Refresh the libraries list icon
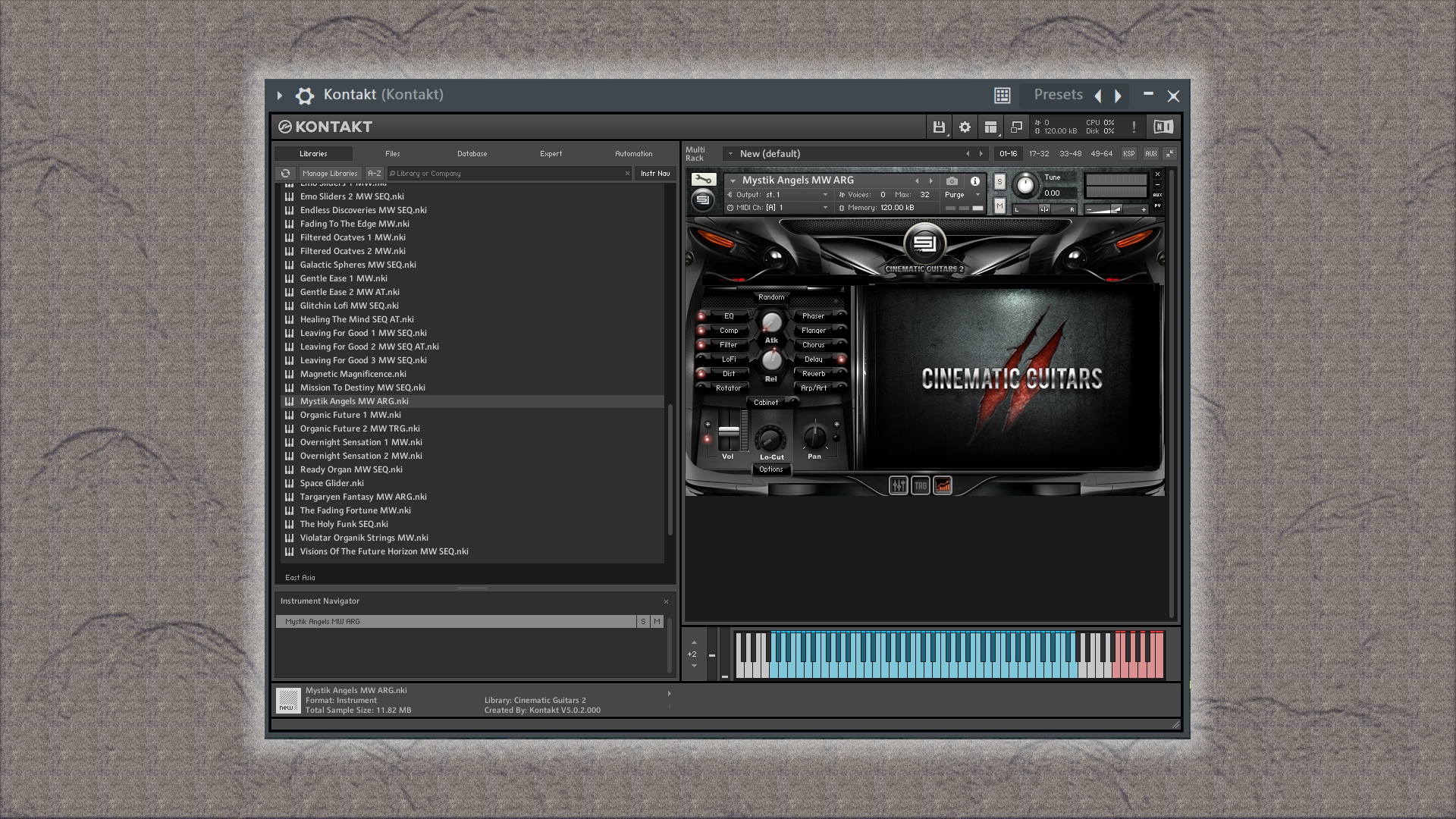The image size is (1456, 819). [x=285, y=173]
